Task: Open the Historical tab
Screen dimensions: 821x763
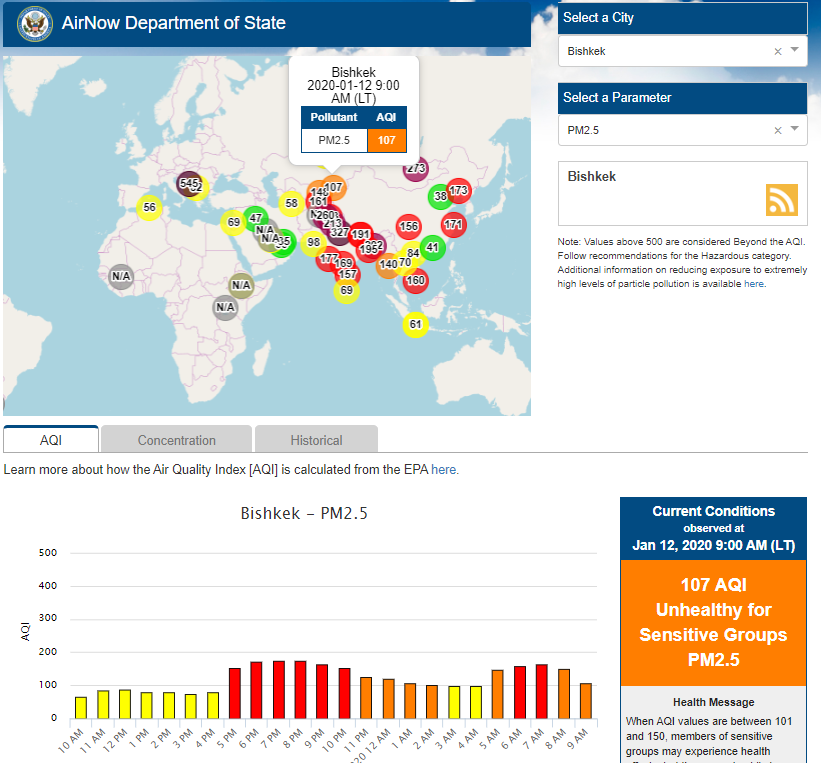Action: click(x=316, y=440)
